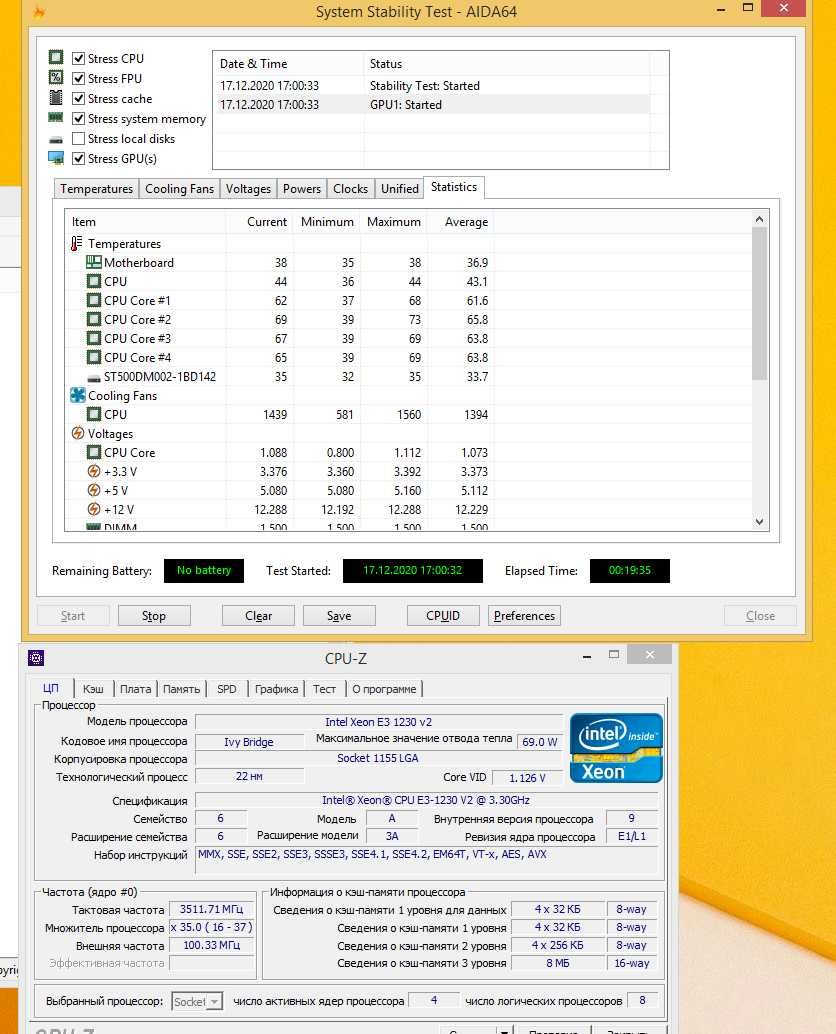
Task: Click the Intel Xeon logo in CPU-Z
Action: point(616,748)
